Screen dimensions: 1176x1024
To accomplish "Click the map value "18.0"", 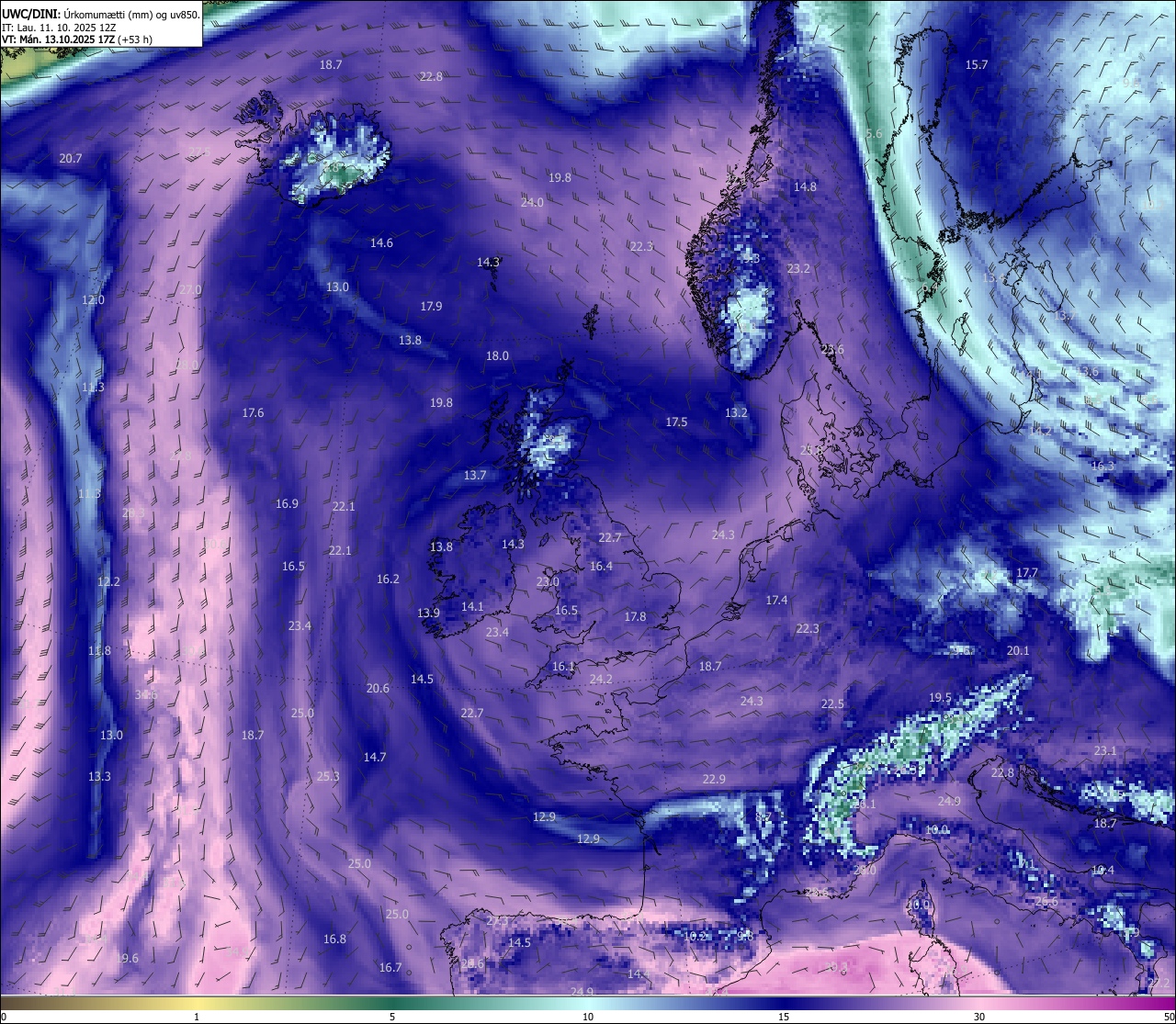I will click(x=497, y=356).
